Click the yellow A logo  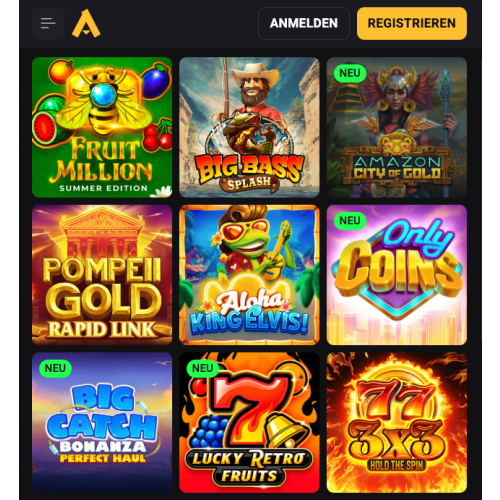[x=86, y=23]
